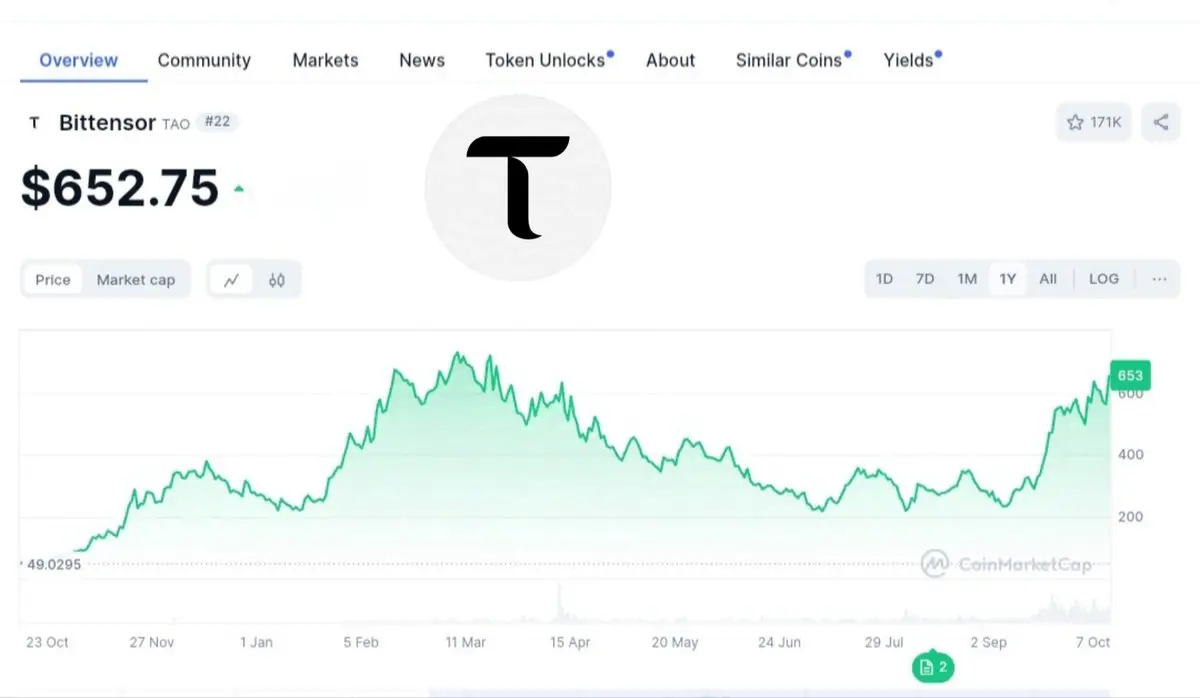Click the small Bittensor icon beside name
The image size is (1200, 698).
(x=35, y=123)
